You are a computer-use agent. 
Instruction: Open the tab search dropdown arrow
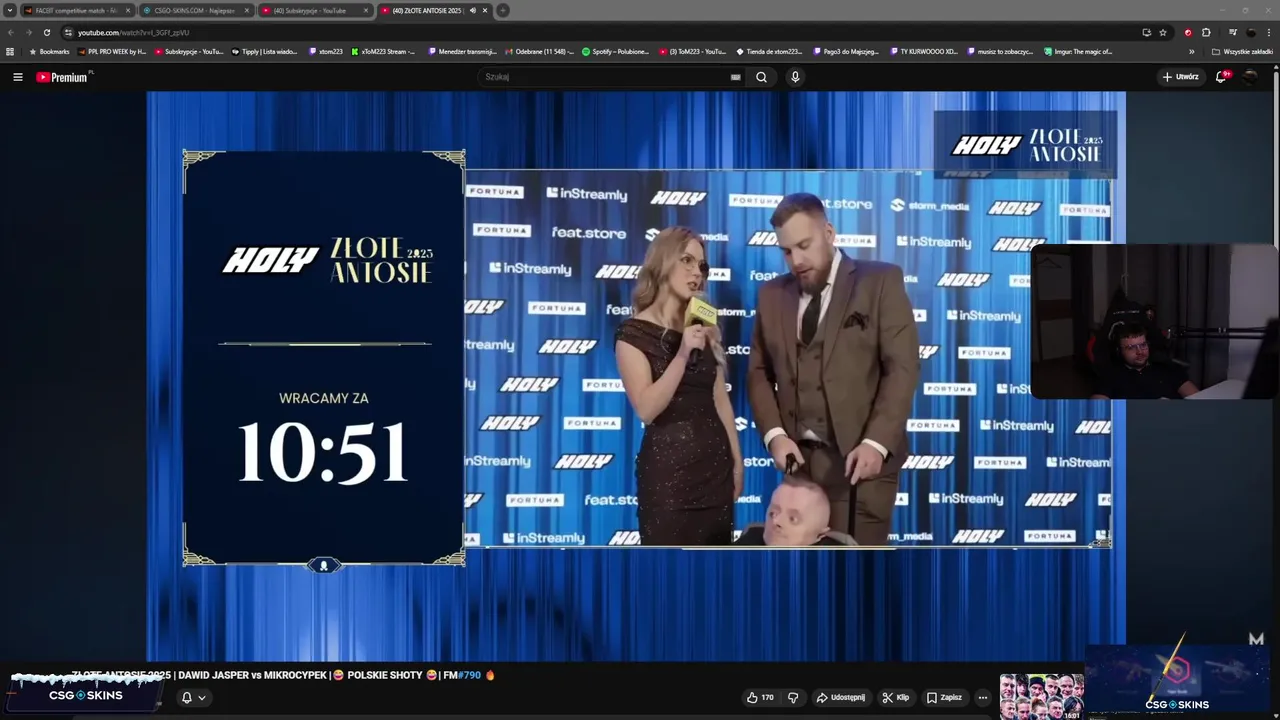click(9, 10)
